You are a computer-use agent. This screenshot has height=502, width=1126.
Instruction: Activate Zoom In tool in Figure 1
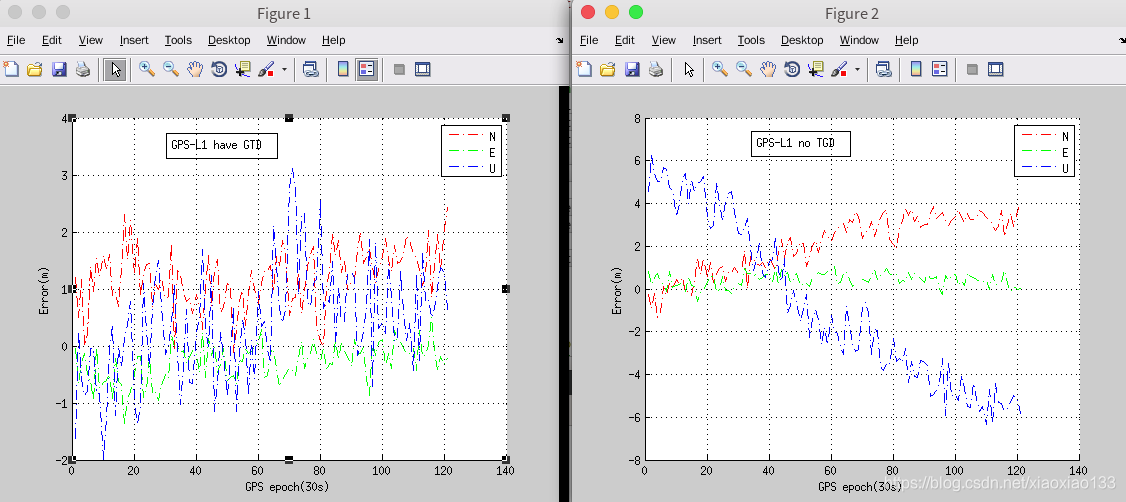point(147,69)
